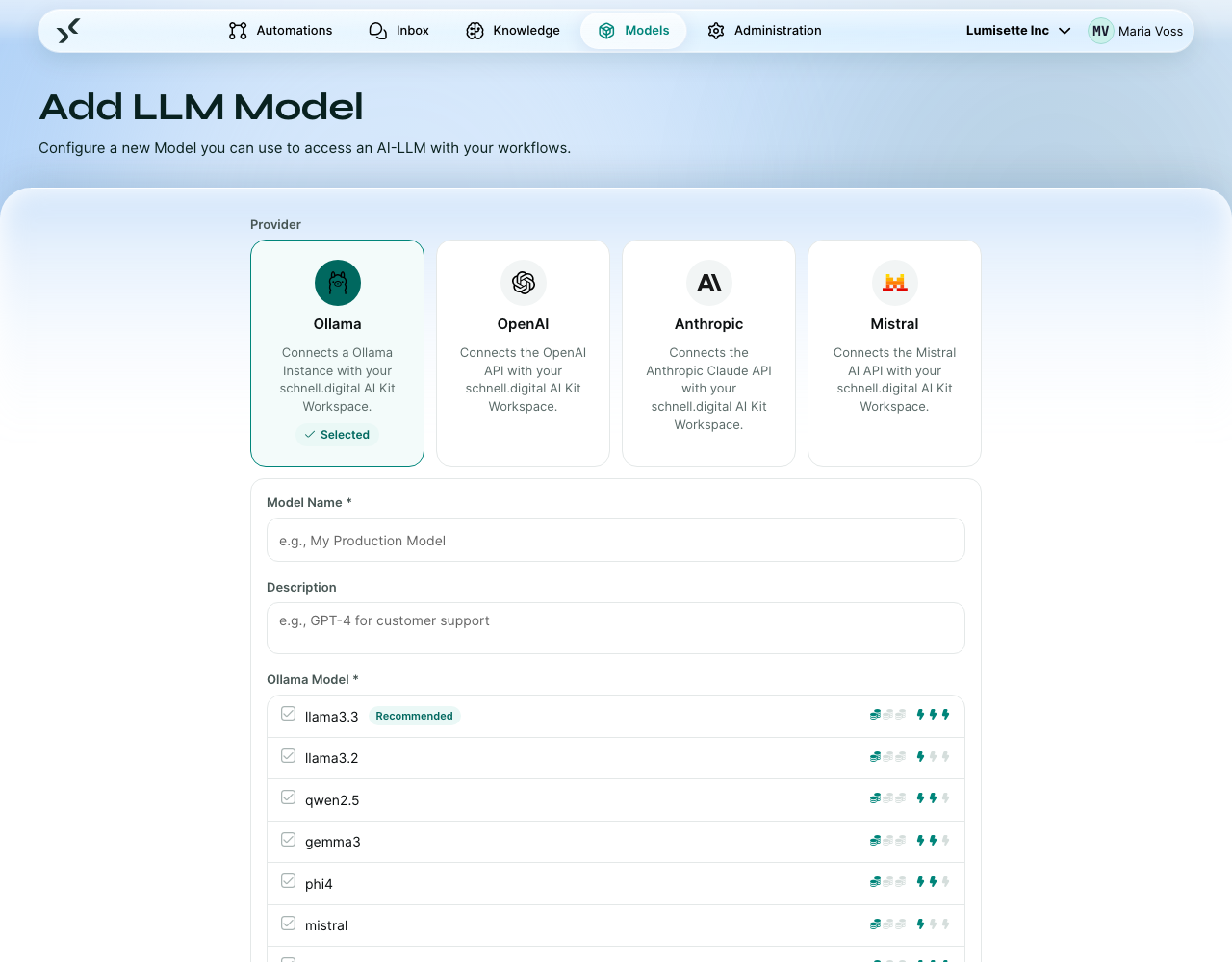Viewport: 1232px width, 962px height.
Task: Click the Selected badge on Ollama card
Action: [338, 435]
